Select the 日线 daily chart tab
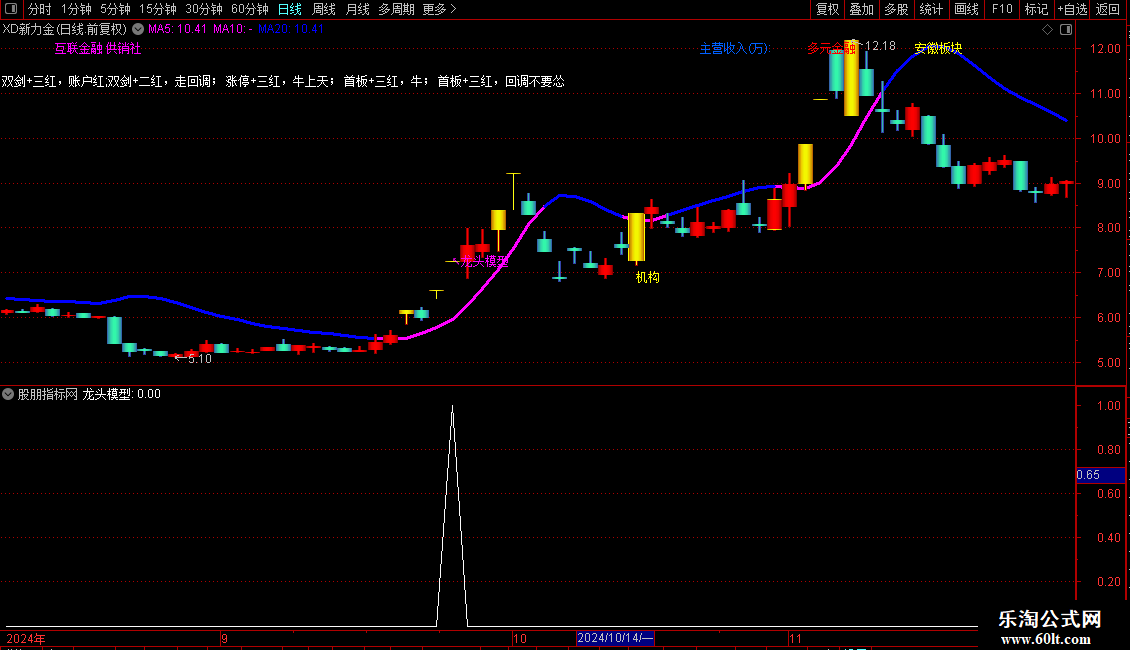The image size is (1130, 650). coord(290,9)
